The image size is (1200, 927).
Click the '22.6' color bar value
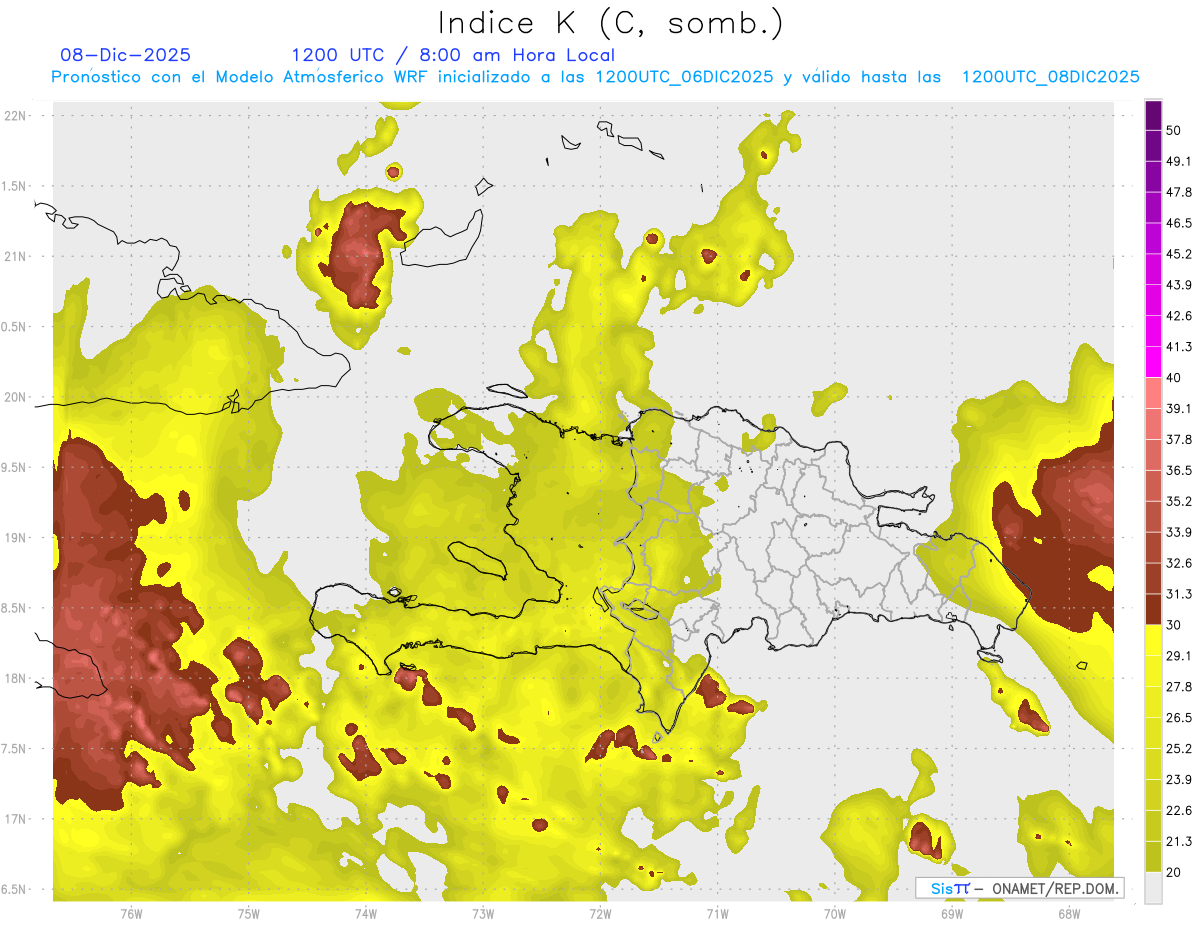(1179, 811)
